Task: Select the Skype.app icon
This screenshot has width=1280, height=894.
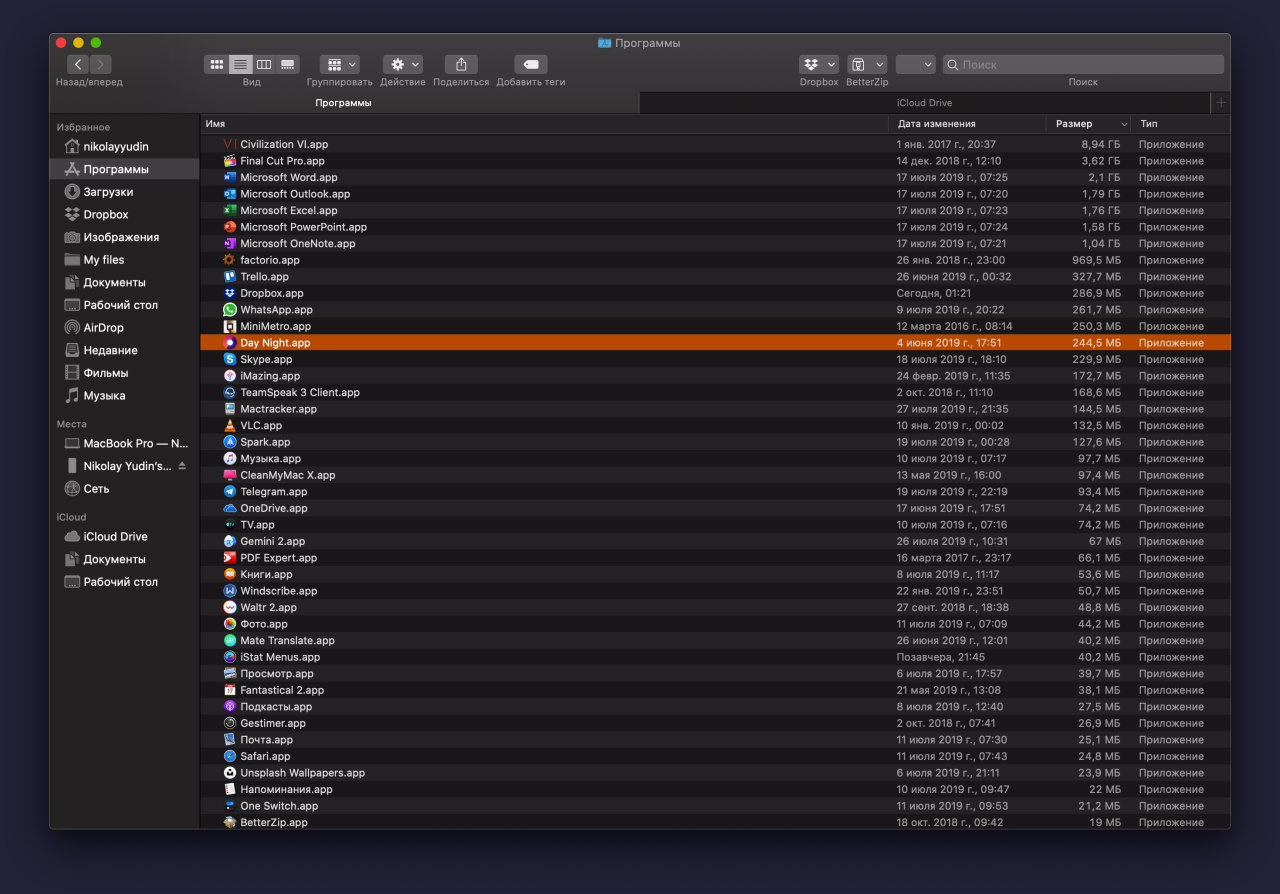Action: click(x=230, y=359)
